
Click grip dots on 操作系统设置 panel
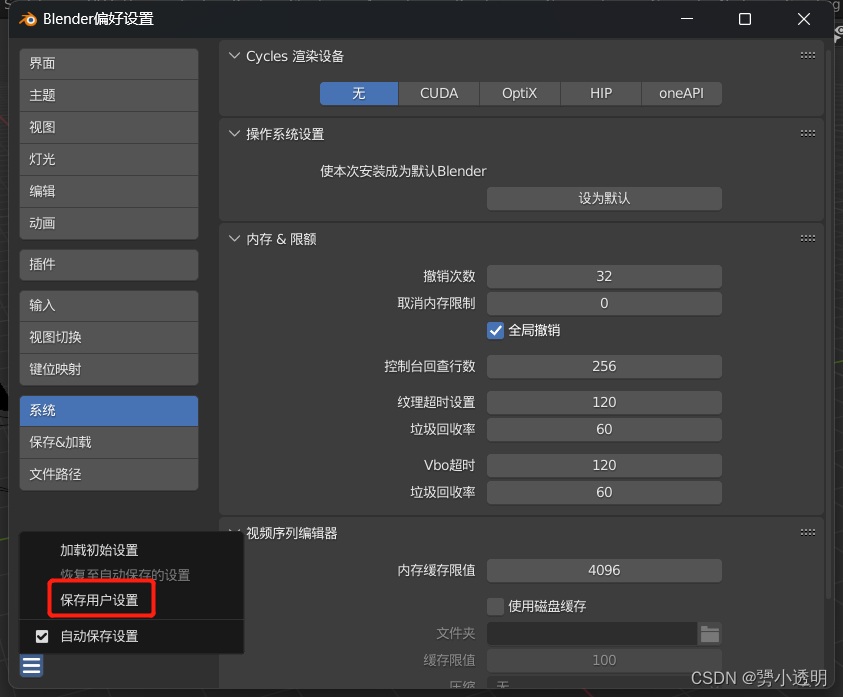coord(808,133)
